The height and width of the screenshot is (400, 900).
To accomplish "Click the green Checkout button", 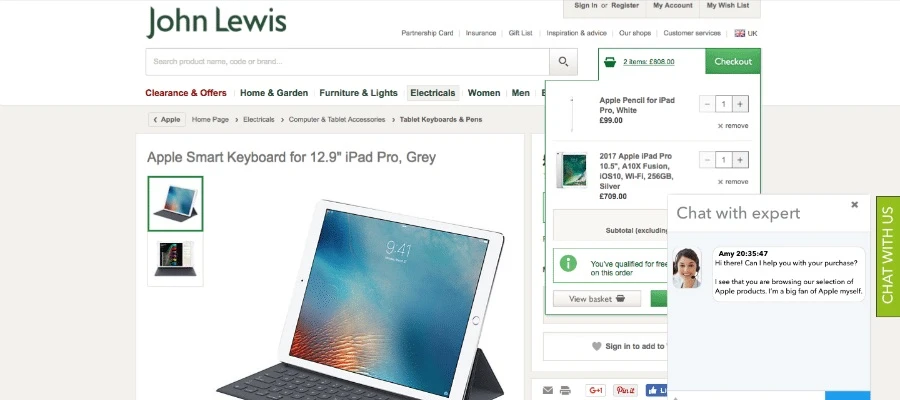I will coord(733,61).
